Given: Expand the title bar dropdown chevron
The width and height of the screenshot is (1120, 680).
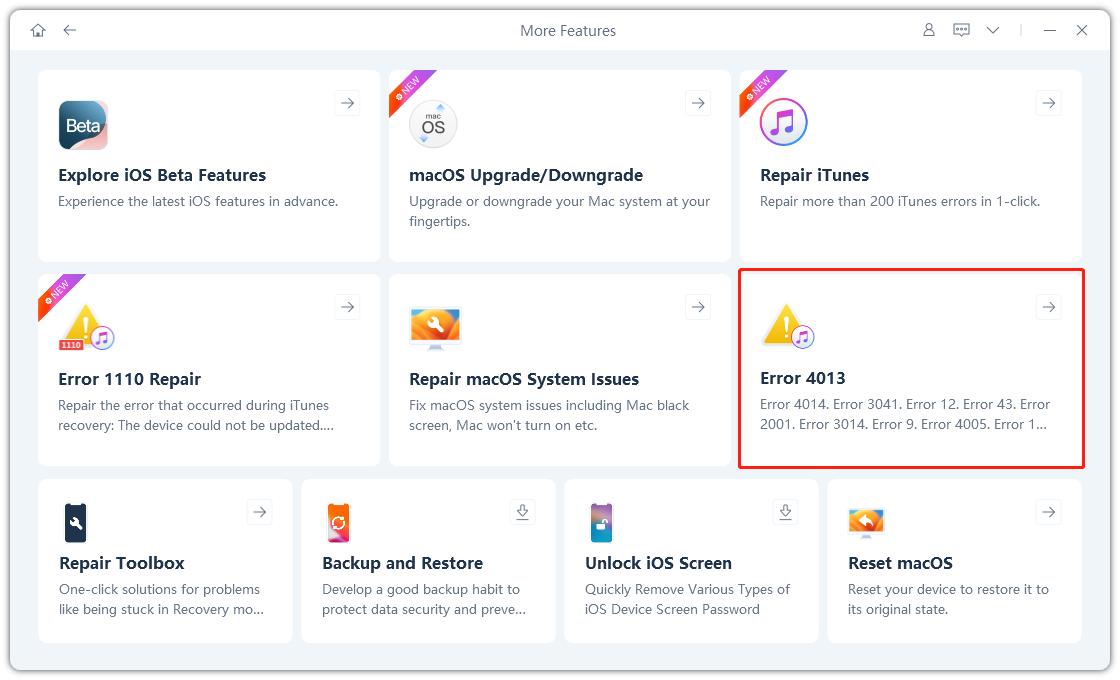Looking at the screenshot, I should [x=993, y=30].
